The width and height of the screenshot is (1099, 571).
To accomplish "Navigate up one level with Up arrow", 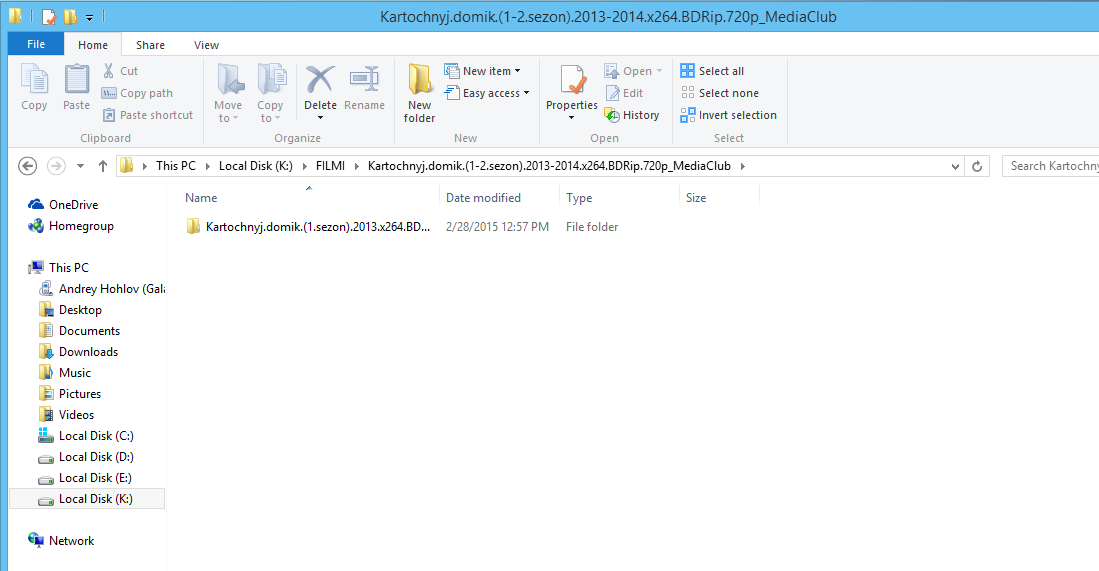I will click(103, 166).
